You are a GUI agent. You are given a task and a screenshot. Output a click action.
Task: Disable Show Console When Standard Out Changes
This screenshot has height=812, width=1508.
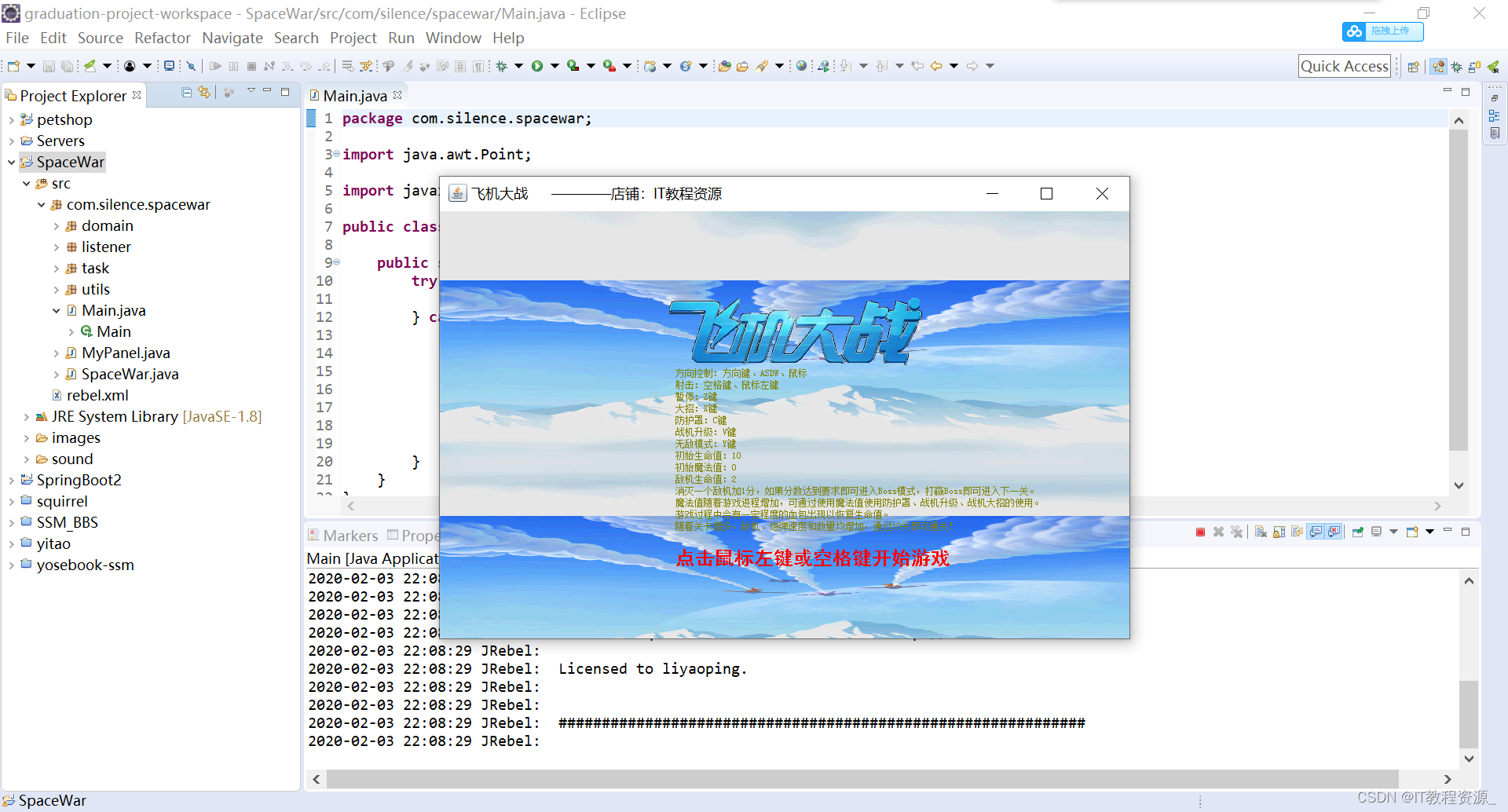click(1316, 532)
